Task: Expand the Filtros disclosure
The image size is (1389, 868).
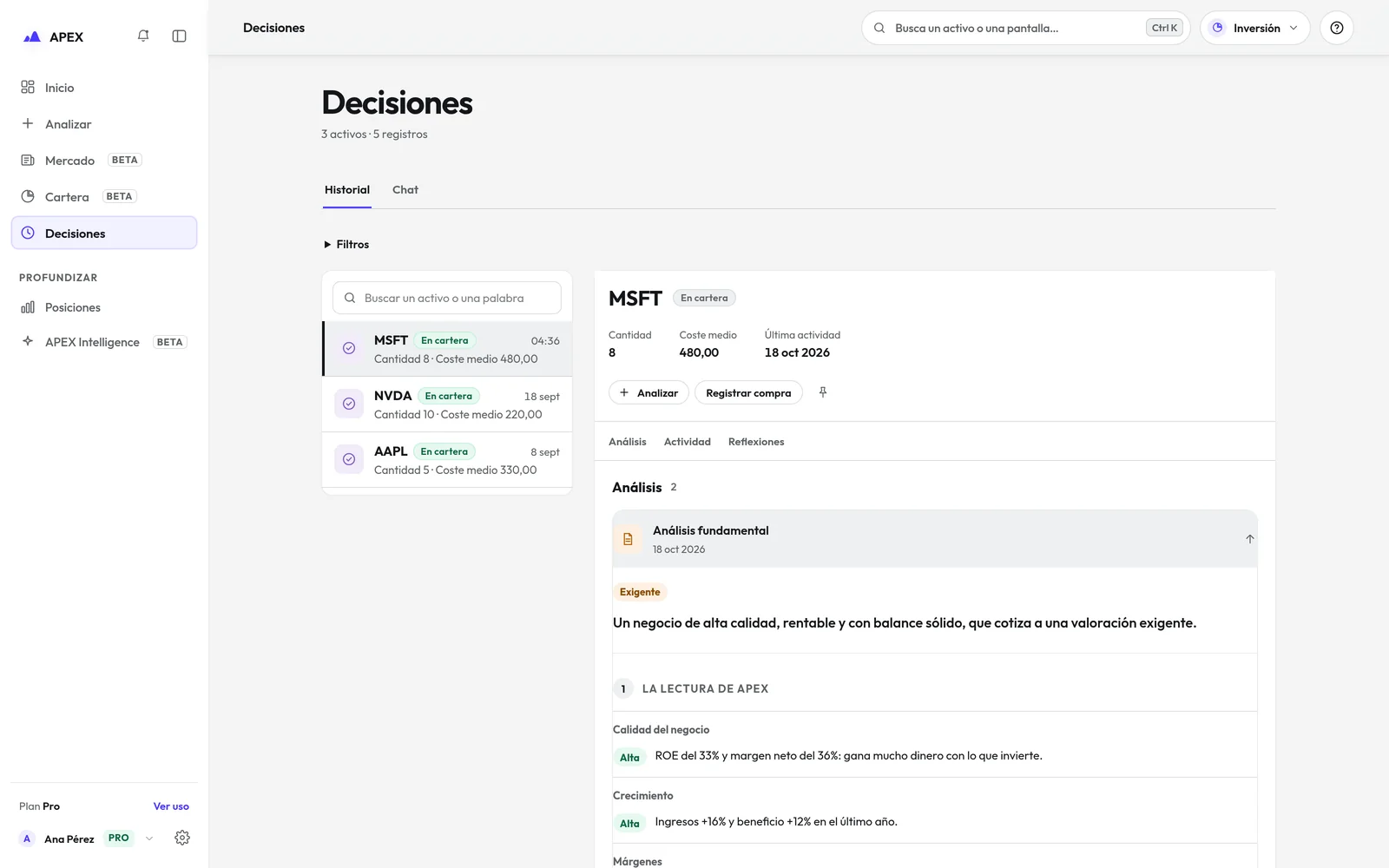Action: 346,245
